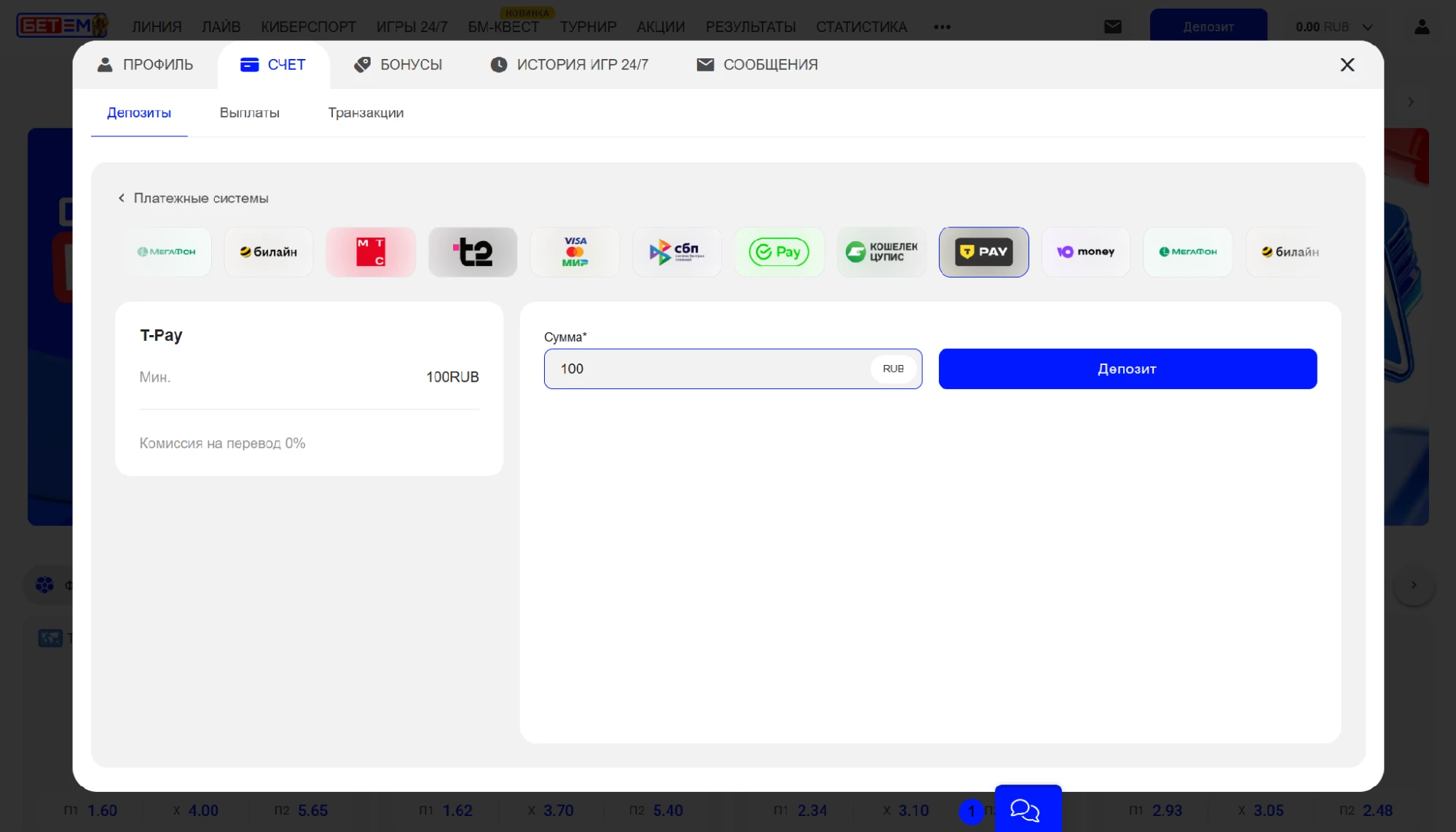Image resolution: width=1456 pixels, height=832 pixels.
Task: Click the RUB currency label in field
Action: pyautogui.click(x=893, y=369)
